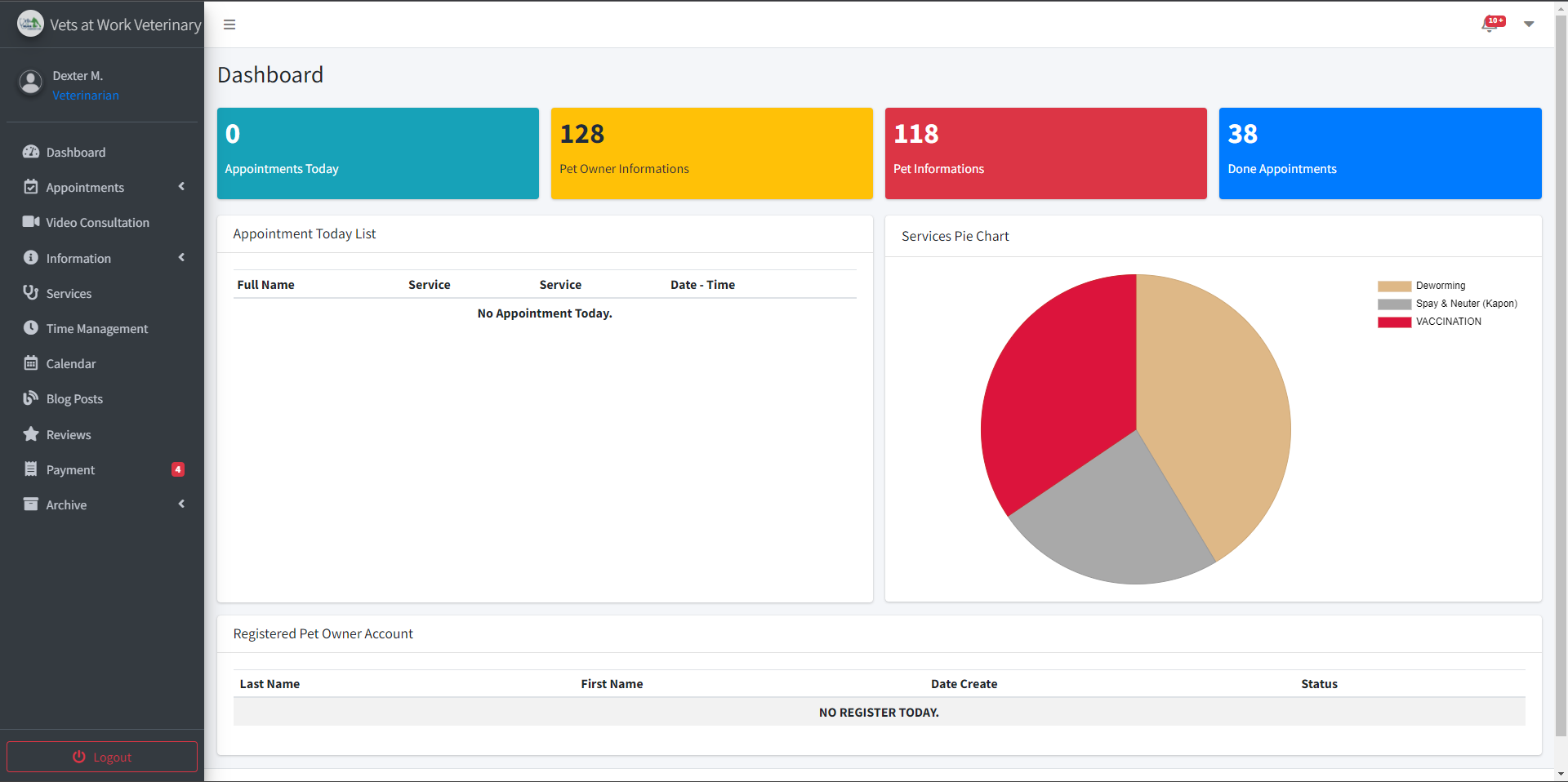Click the Full Name column header
The width and height of the screenshot is (1568, 782).
265,285
